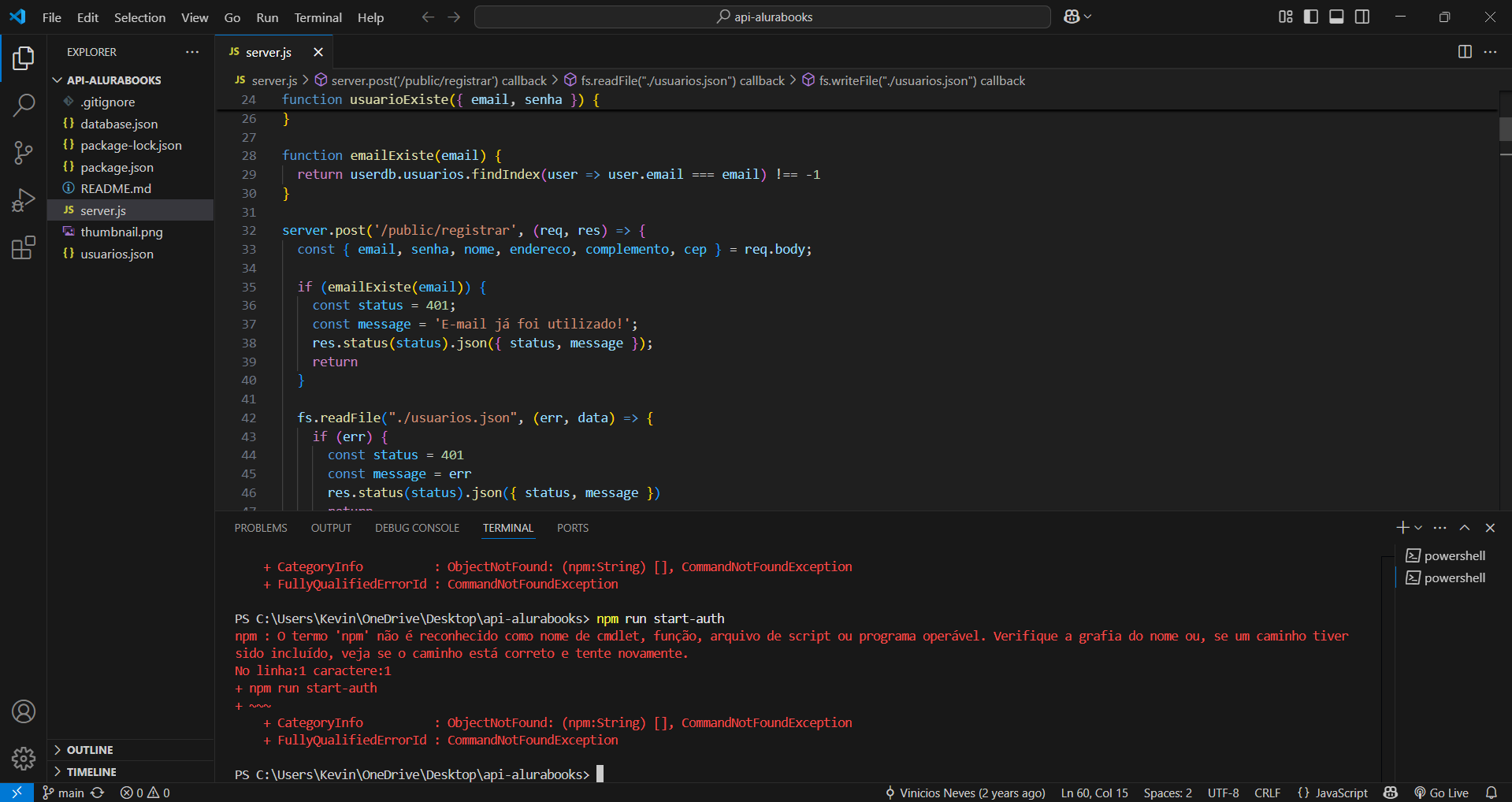Screen dimensions: 1512x802
Task: Expand the TIMELINE section
Action: pos(131,772)
